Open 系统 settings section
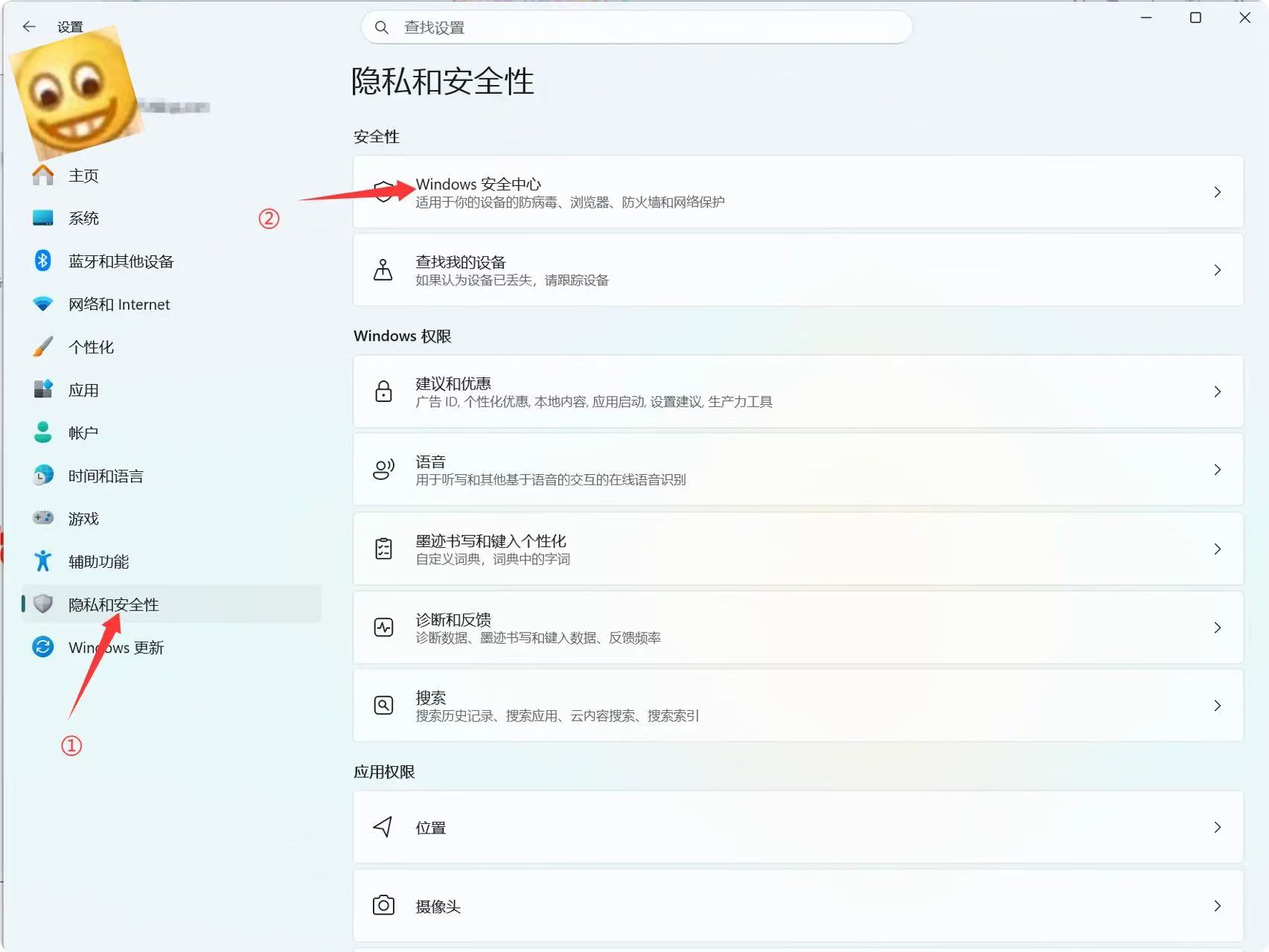 click(83, 218)
